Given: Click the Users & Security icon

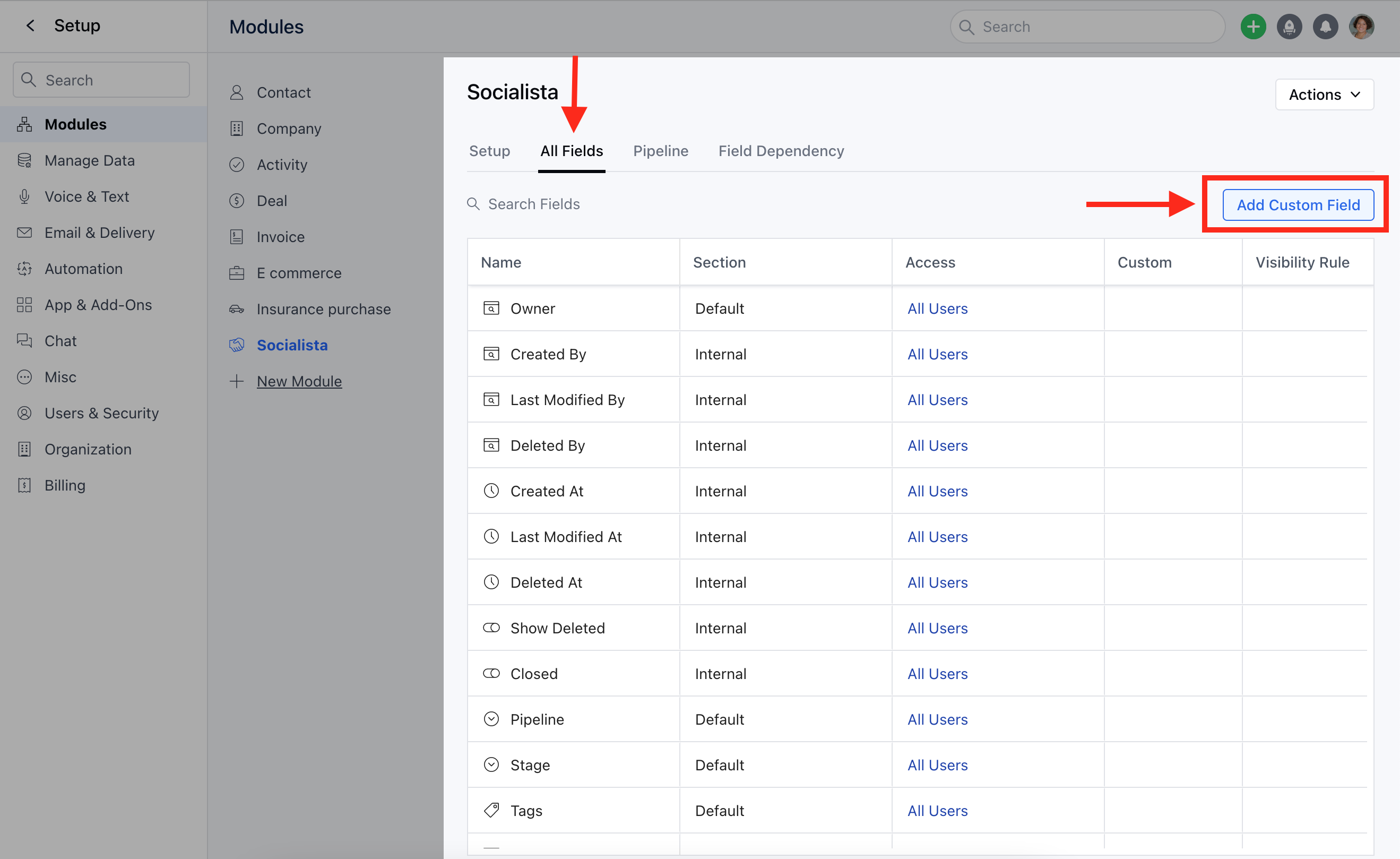Looking at the screenshot, I should [x=24, y=413].
